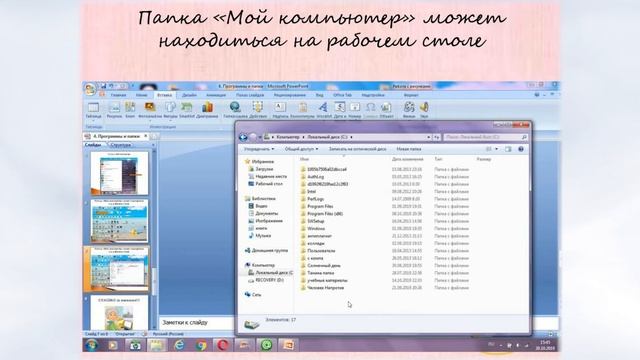The height and width of the screenshot is (360, 640).
Task: Switch to Главная ribbon tab
Action: 118,95
